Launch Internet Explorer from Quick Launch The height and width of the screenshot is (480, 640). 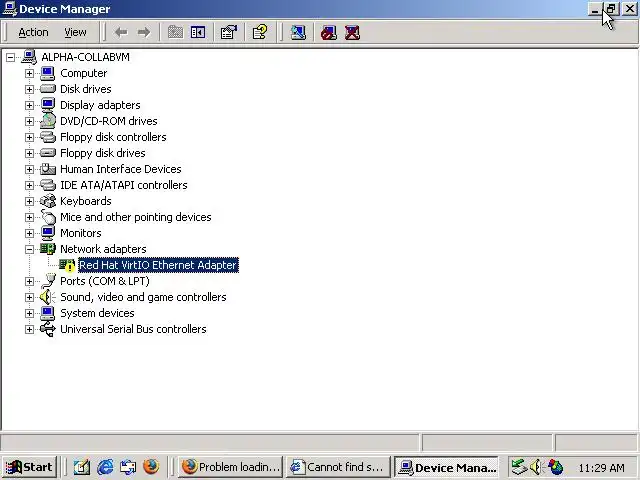[x=105, y=467]
